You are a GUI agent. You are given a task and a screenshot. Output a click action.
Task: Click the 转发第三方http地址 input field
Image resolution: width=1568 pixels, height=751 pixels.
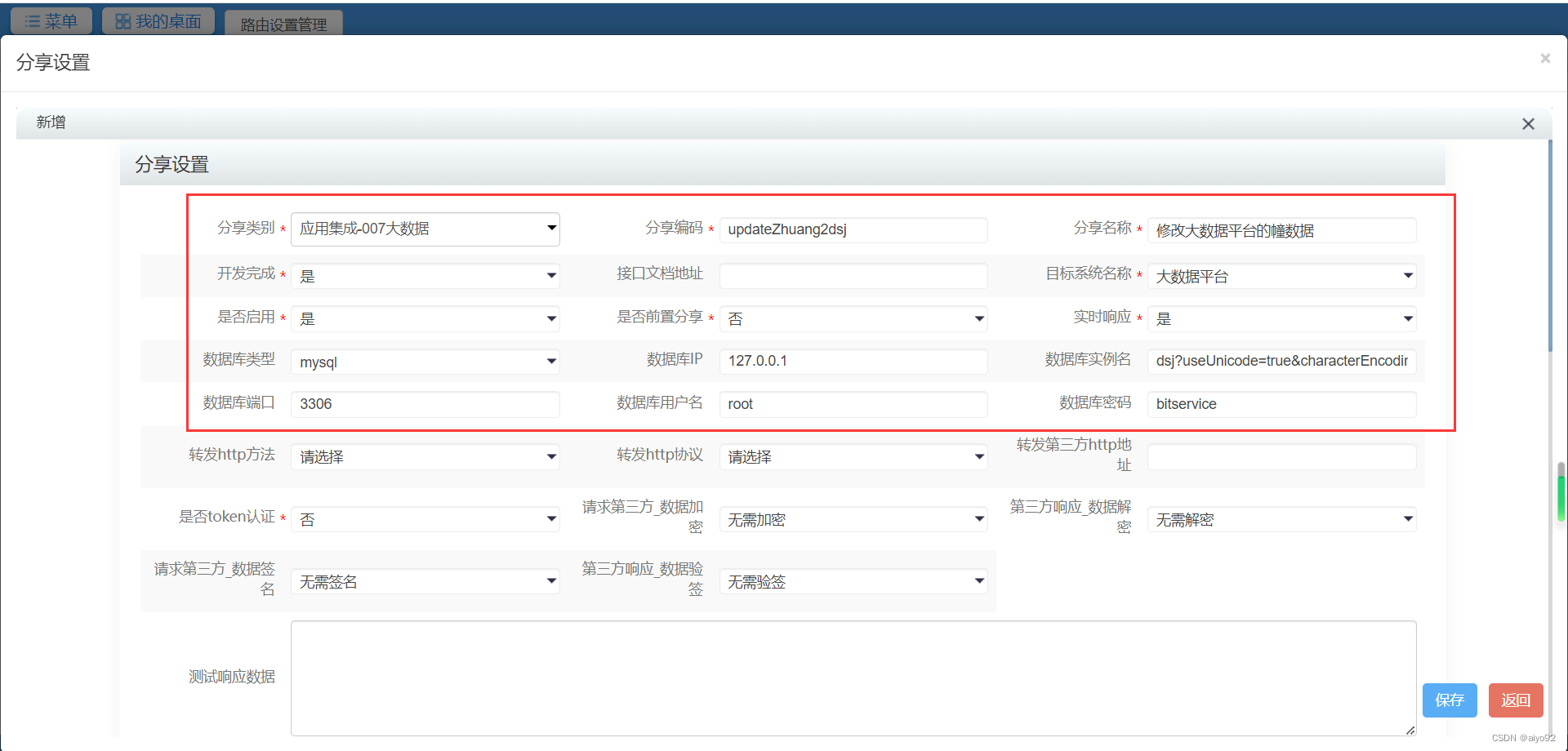(1282, 456)
